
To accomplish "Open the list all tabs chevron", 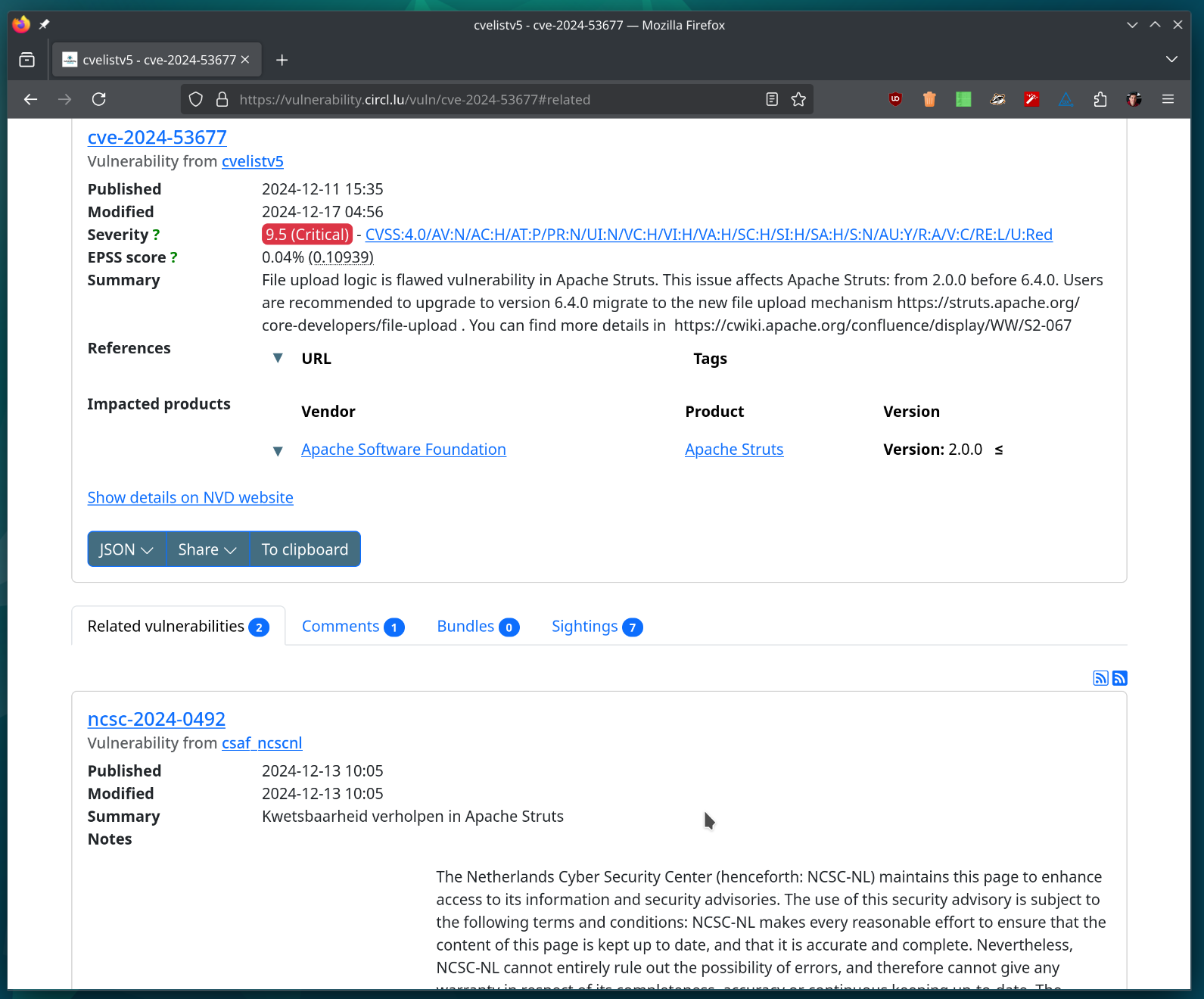I will 1171,60.
